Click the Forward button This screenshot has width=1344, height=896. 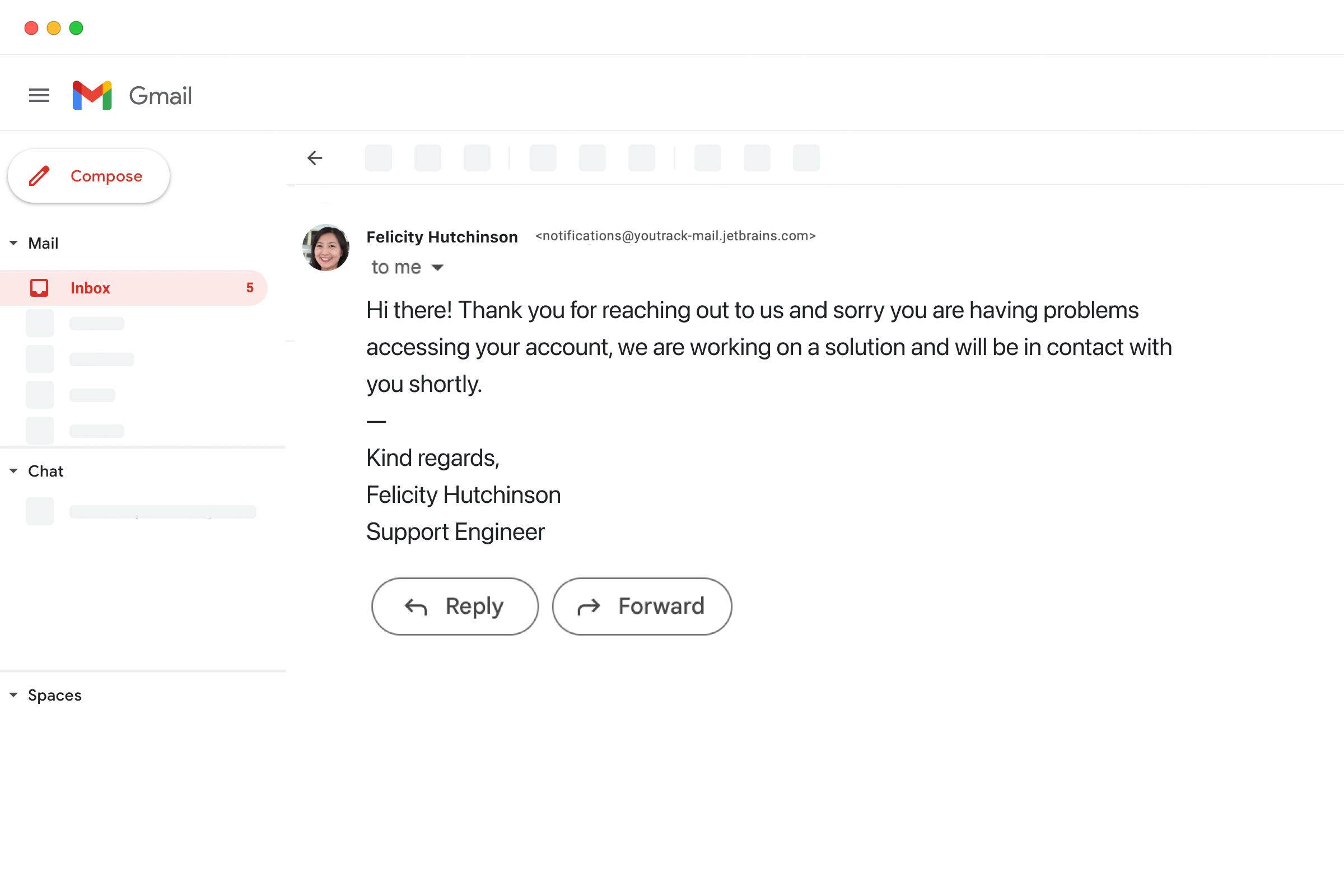642,606
